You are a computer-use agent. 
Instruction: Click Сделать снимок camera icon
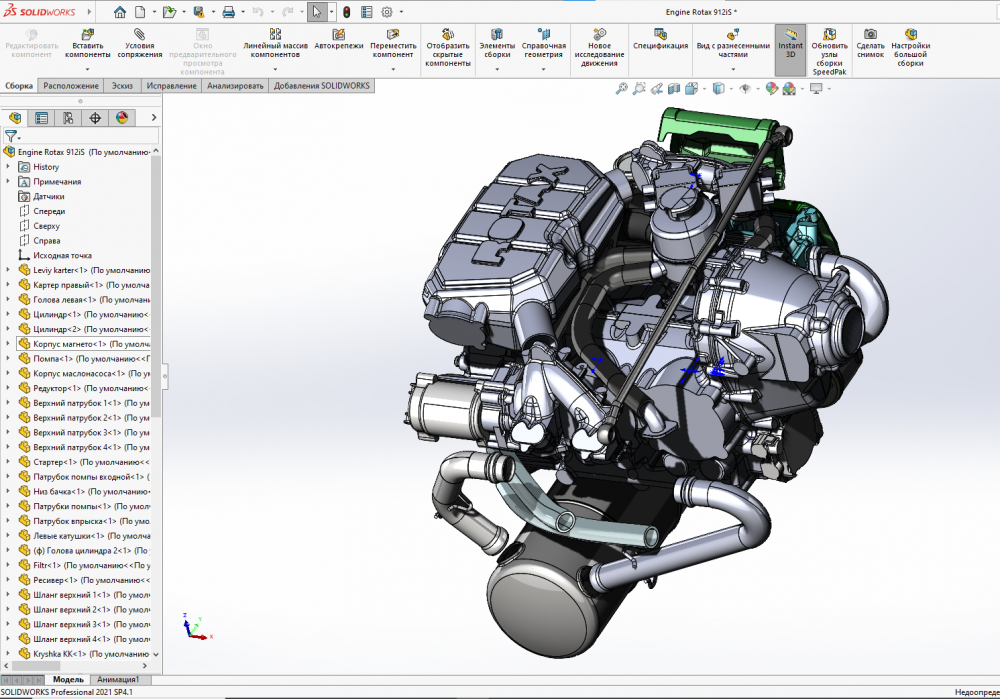(x=870, y=34)
